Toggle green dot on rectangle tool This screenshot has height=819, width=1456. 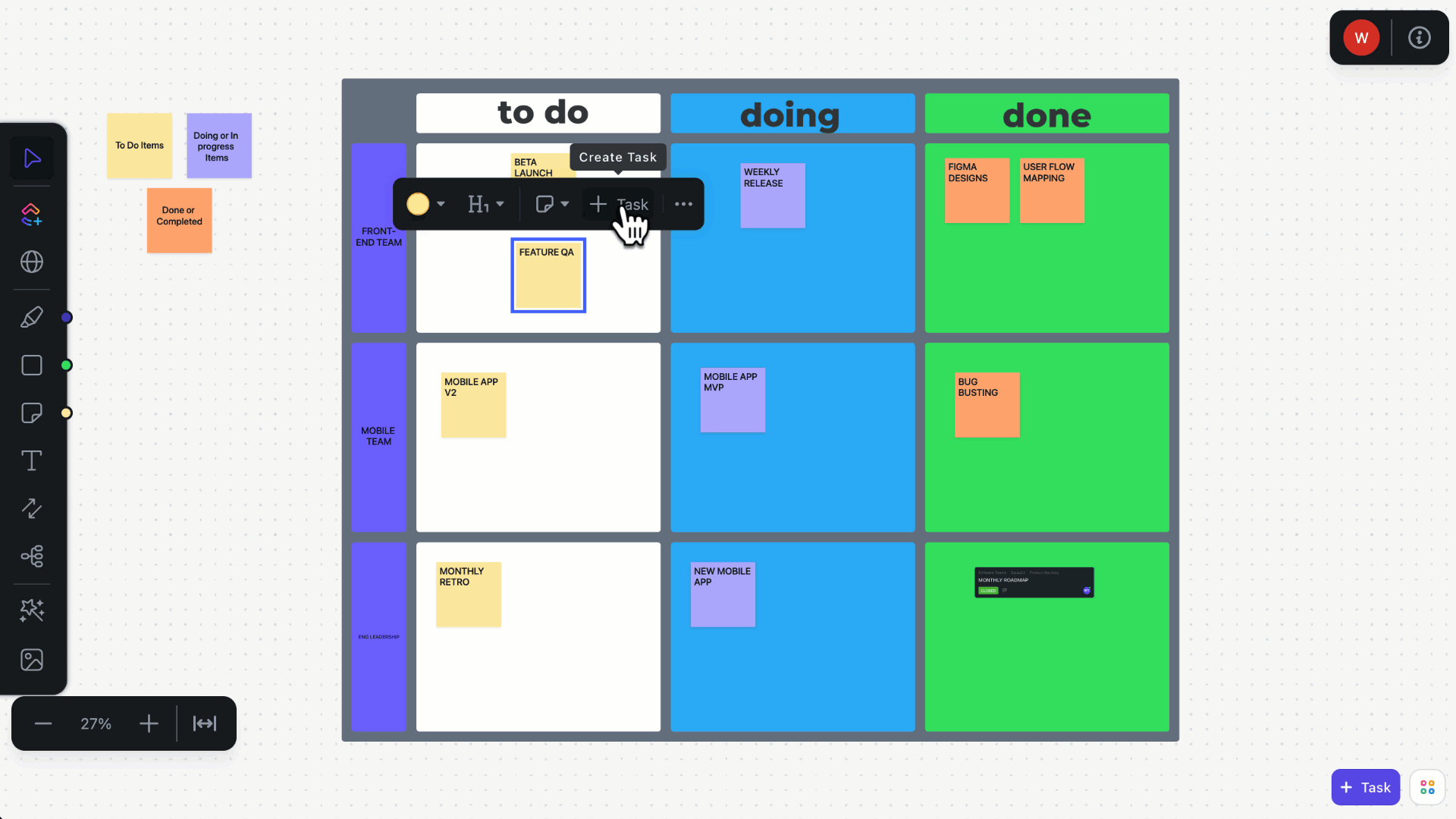pyautogui.click(x=67, y=365)
